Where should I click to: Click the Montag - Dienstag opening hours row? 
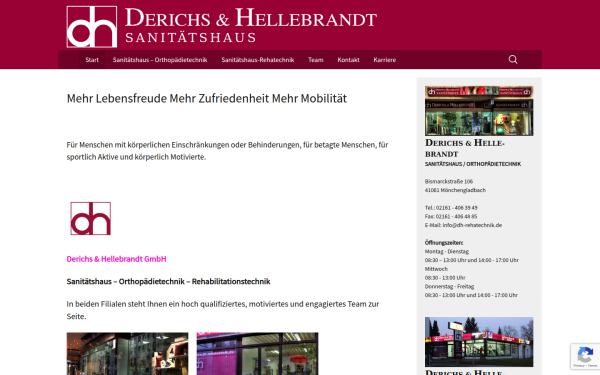(x=447, y=251)
